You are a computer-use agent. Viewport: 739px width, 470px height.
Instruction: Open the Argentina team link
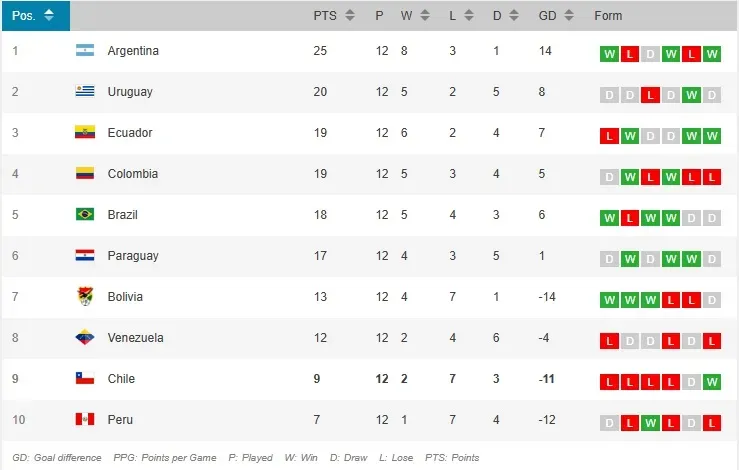[133, 51]
